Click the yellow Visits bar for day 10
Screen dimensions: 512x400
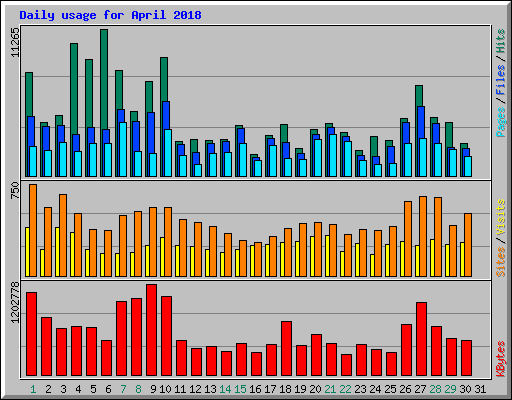click(x=162, y=257)
